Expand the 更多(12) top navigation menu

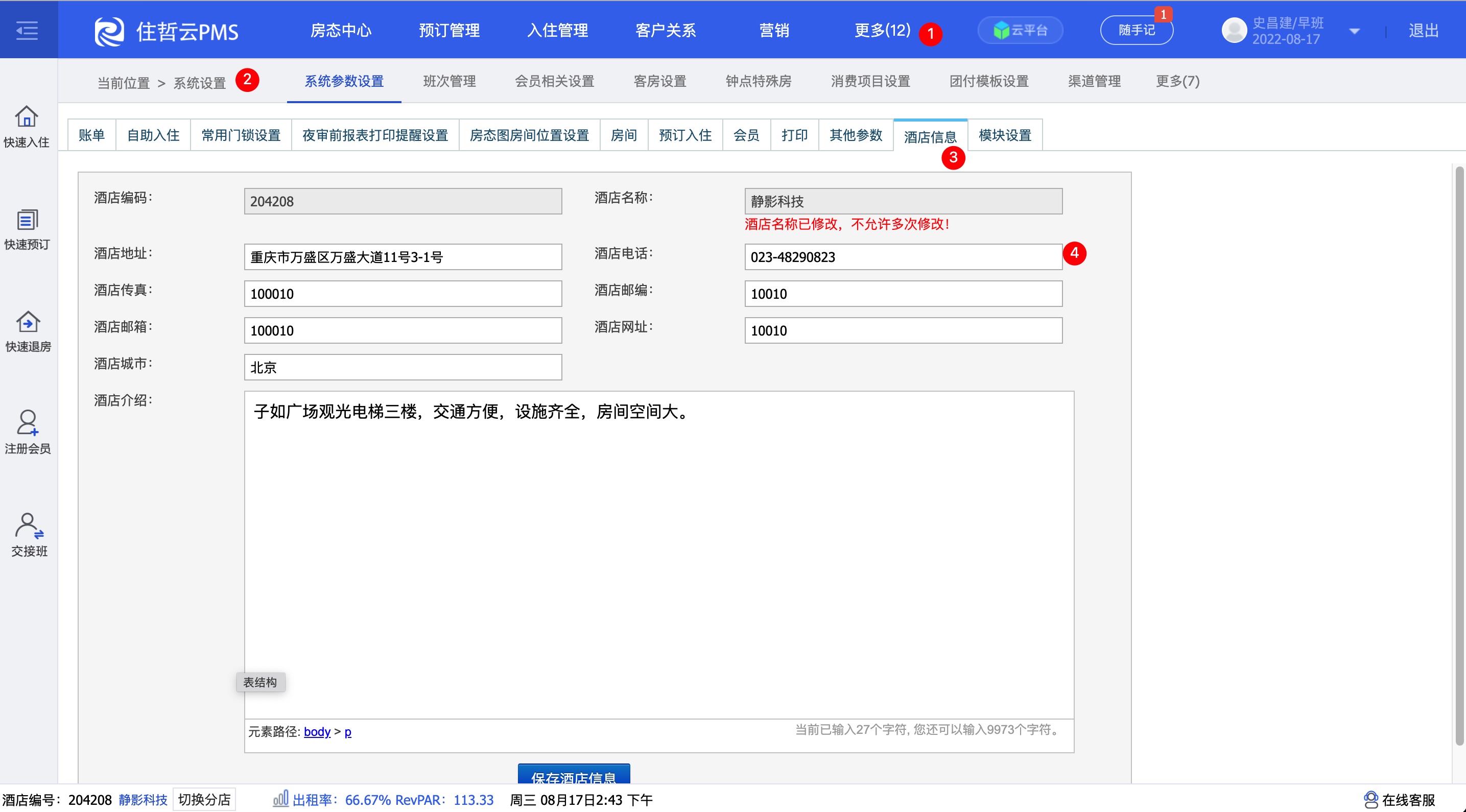click(882, 30)
